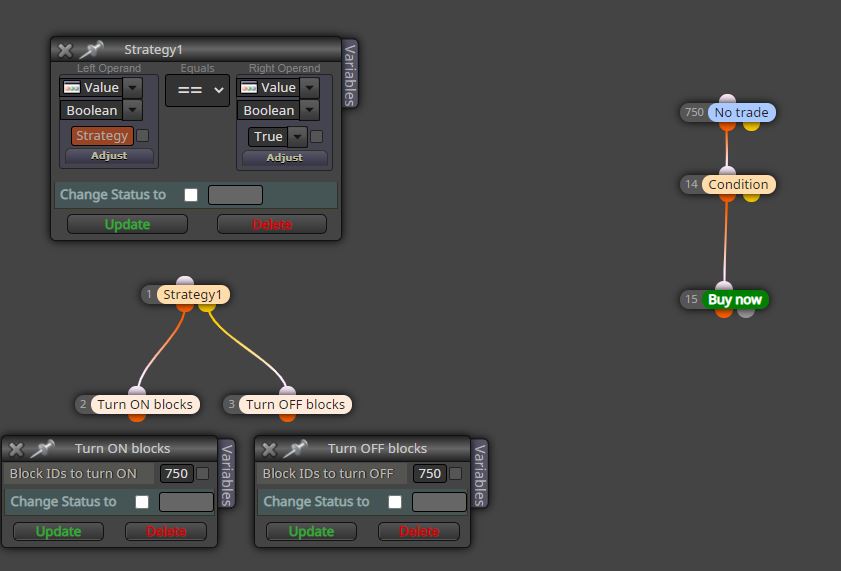The width and height of the screenshot is (841, 571).
Task: Open Left Operand Value type dropdown
Action: pyautogui.click(x=133, y=87)
